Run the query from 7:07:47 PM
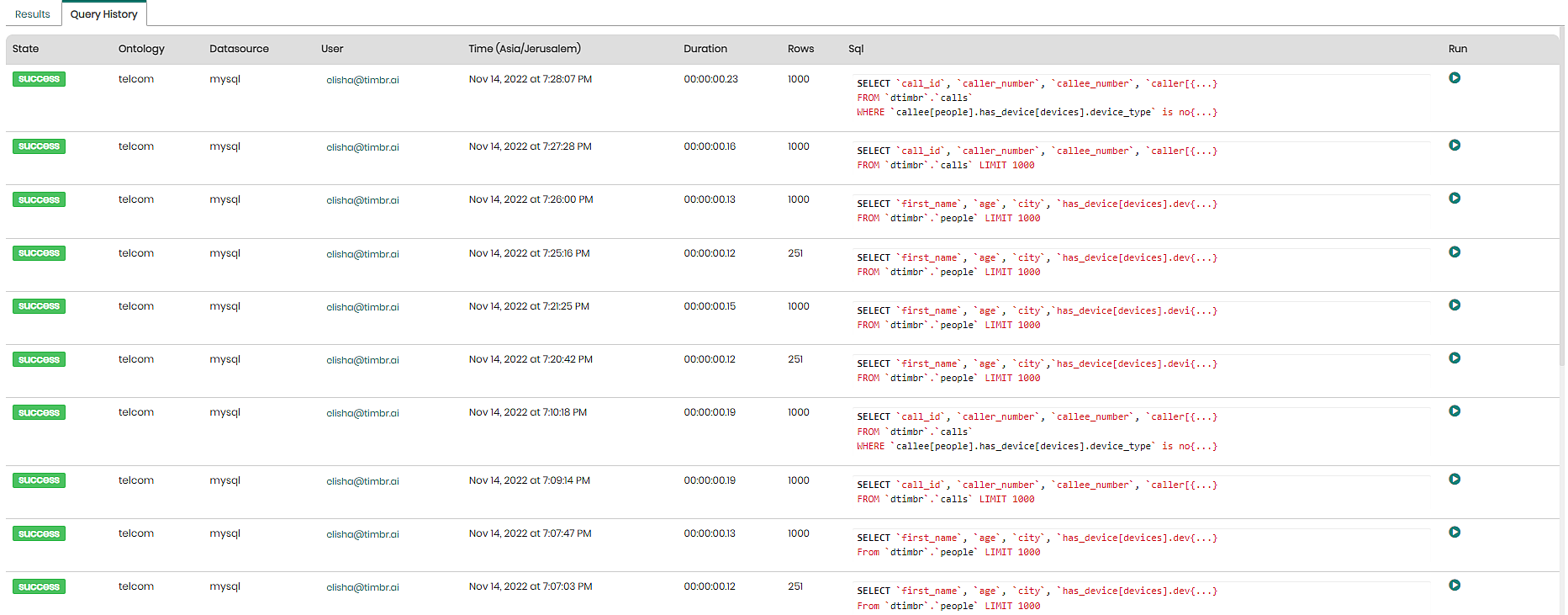Viewport: 1568px width, 615px height. click(1454, 533)
